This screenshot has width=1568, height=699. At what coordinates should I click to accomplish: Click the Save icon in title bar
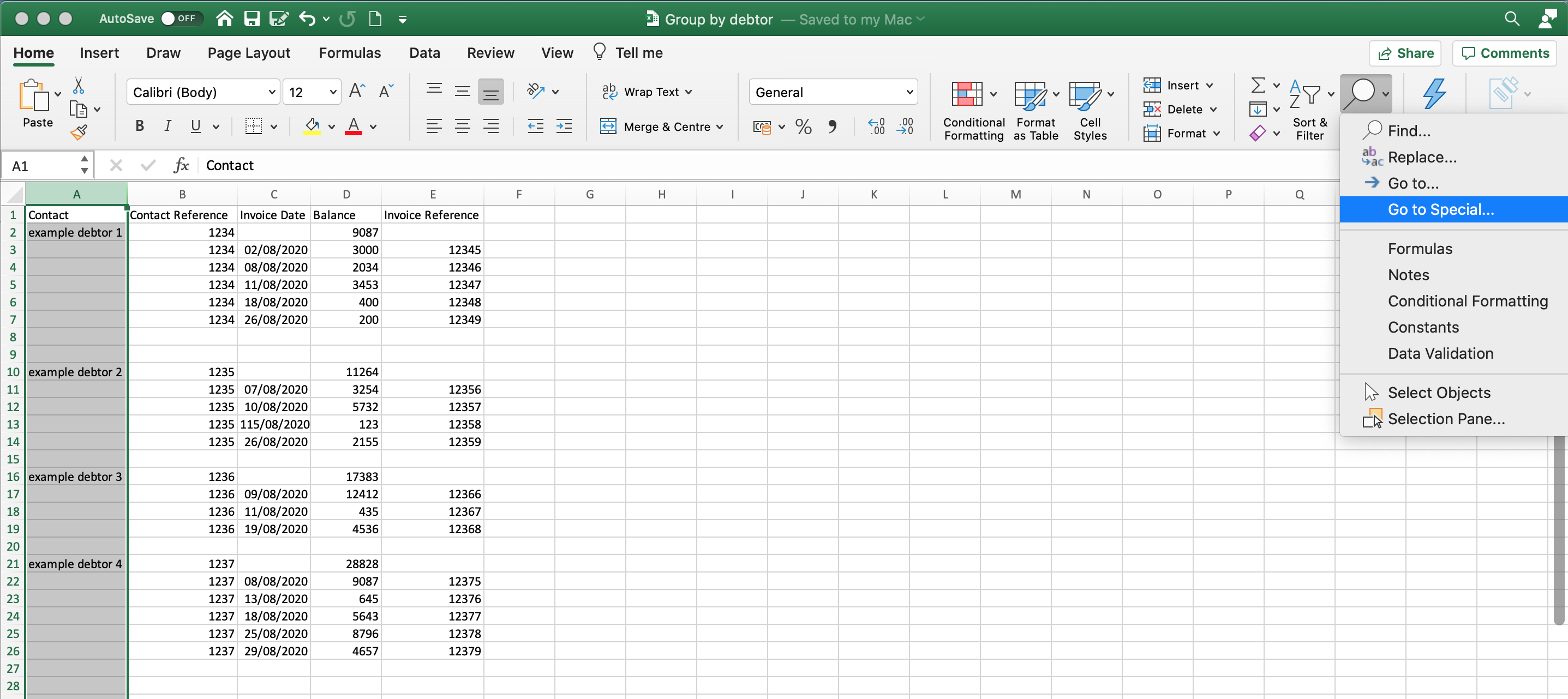252,19
